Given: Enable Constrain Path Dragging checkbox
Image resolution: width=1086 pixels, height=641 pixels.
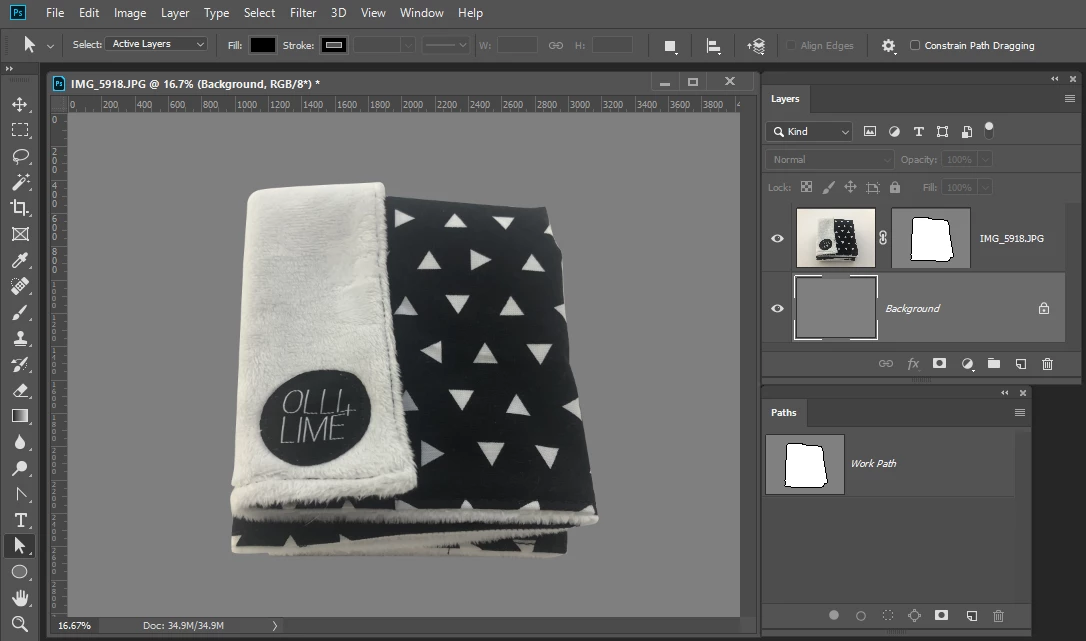Looking at the screenshot, I should pyautogui.click(x=915, y=45).
